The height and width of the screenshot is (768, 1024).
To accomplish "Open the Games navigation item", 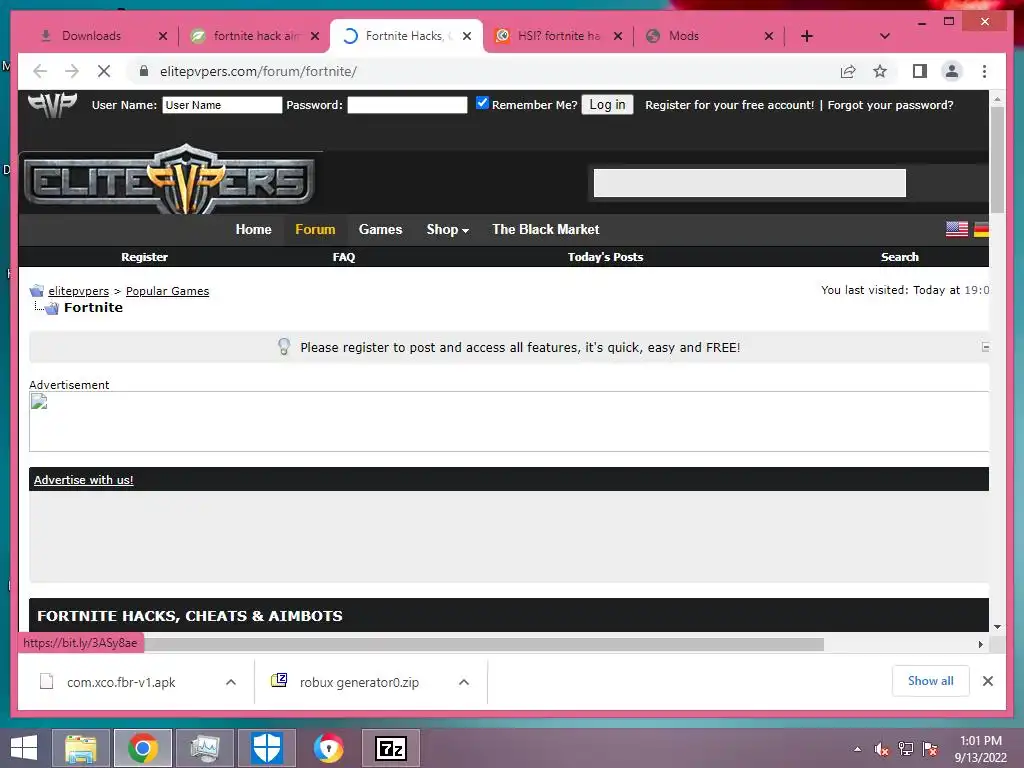I will [380, 229].
